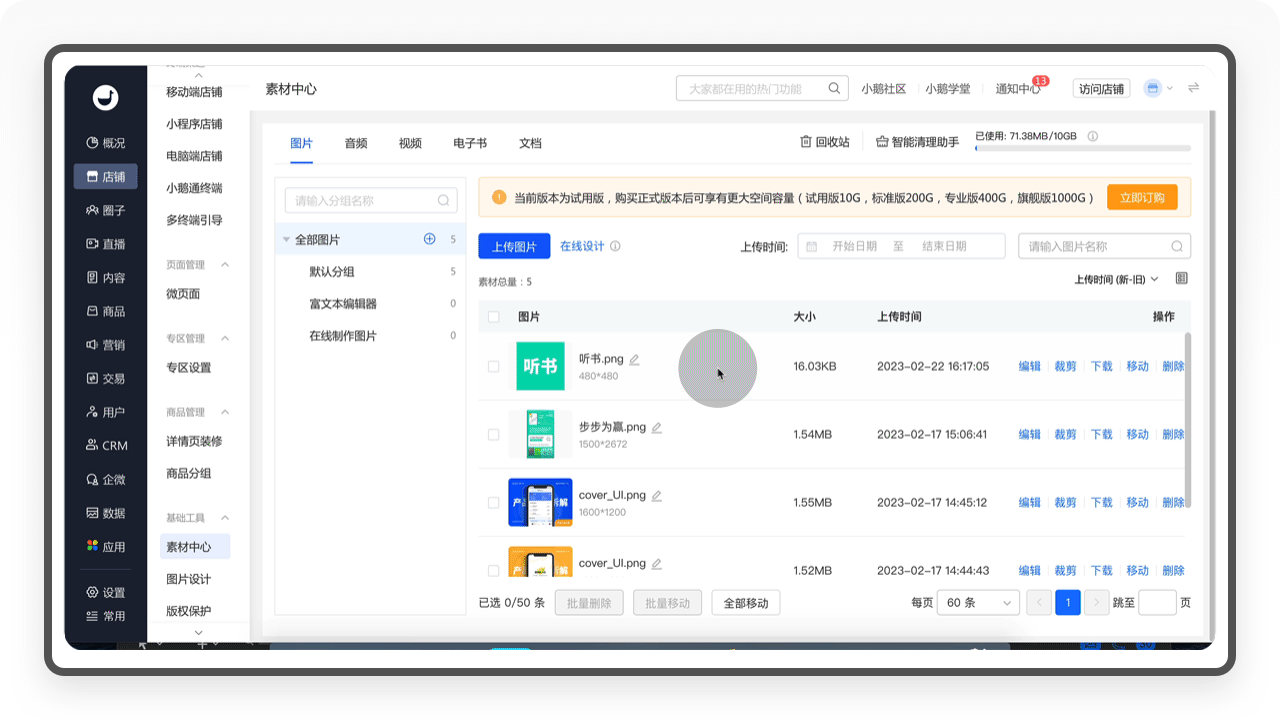
Task: Check the box for the 1.52MB cover_UI.png row
Action: [x=493, y=570]
